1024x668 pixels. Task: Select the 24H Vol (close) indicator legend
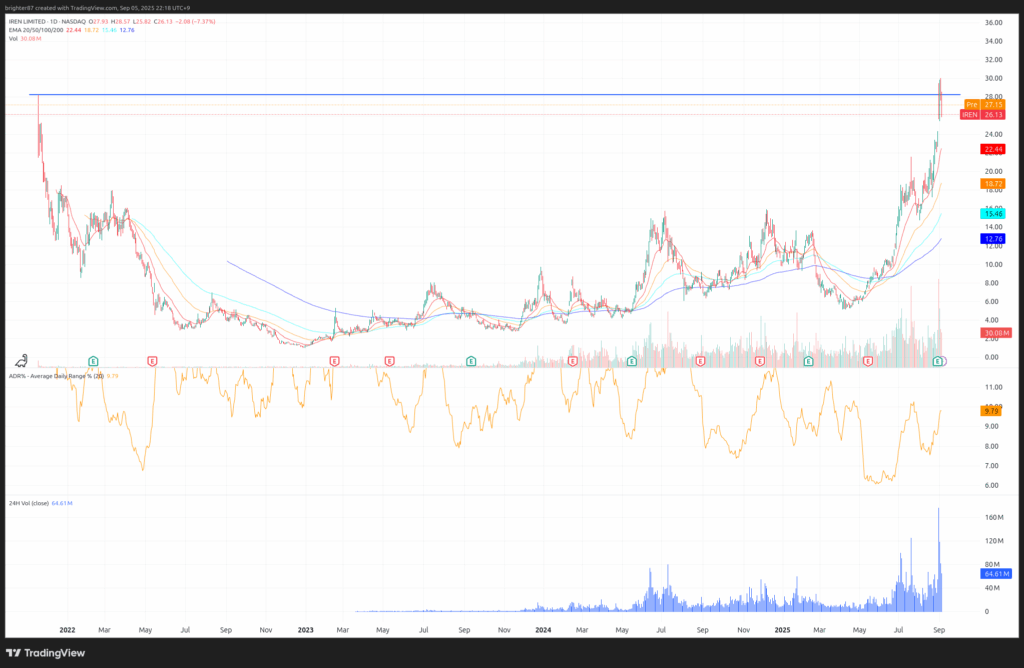(29, 503)
